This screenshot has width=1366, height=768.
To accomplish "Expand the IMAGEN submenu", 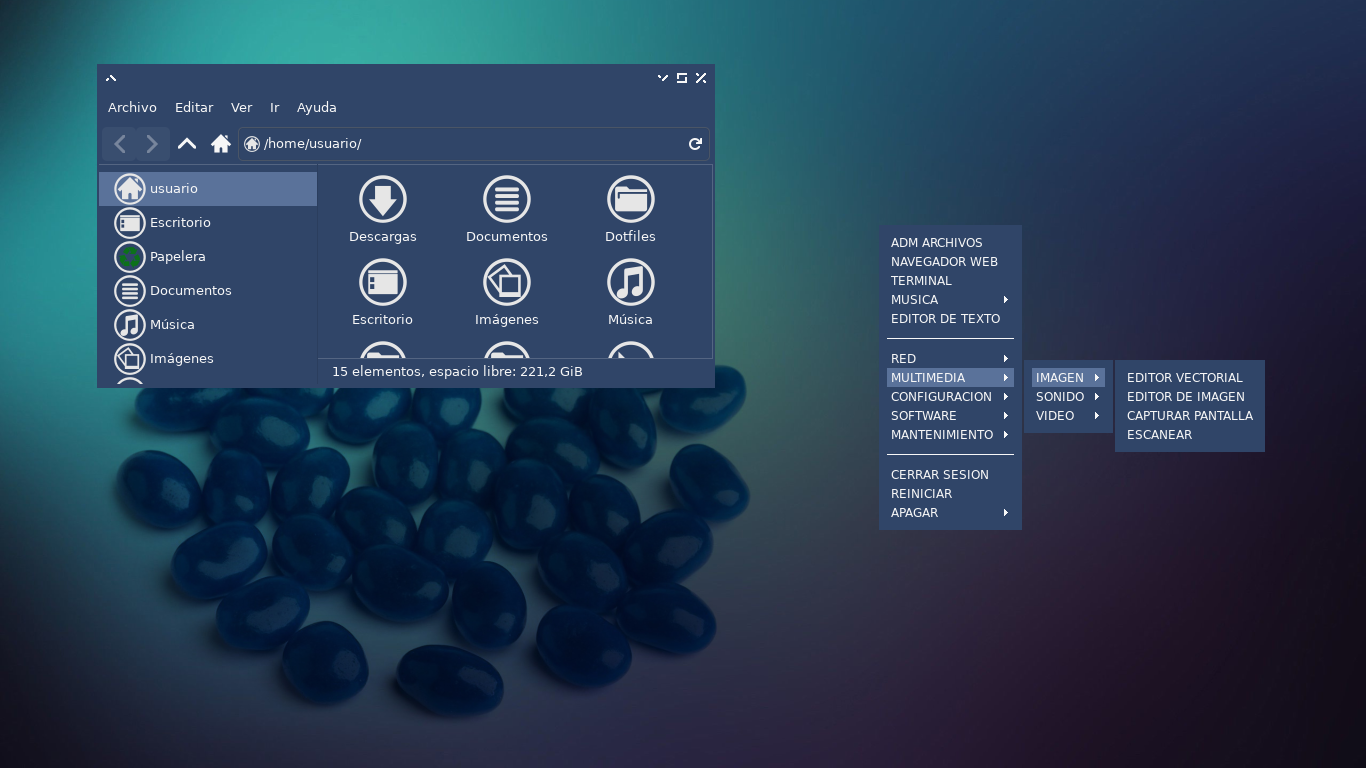I will click(1068, 378).
